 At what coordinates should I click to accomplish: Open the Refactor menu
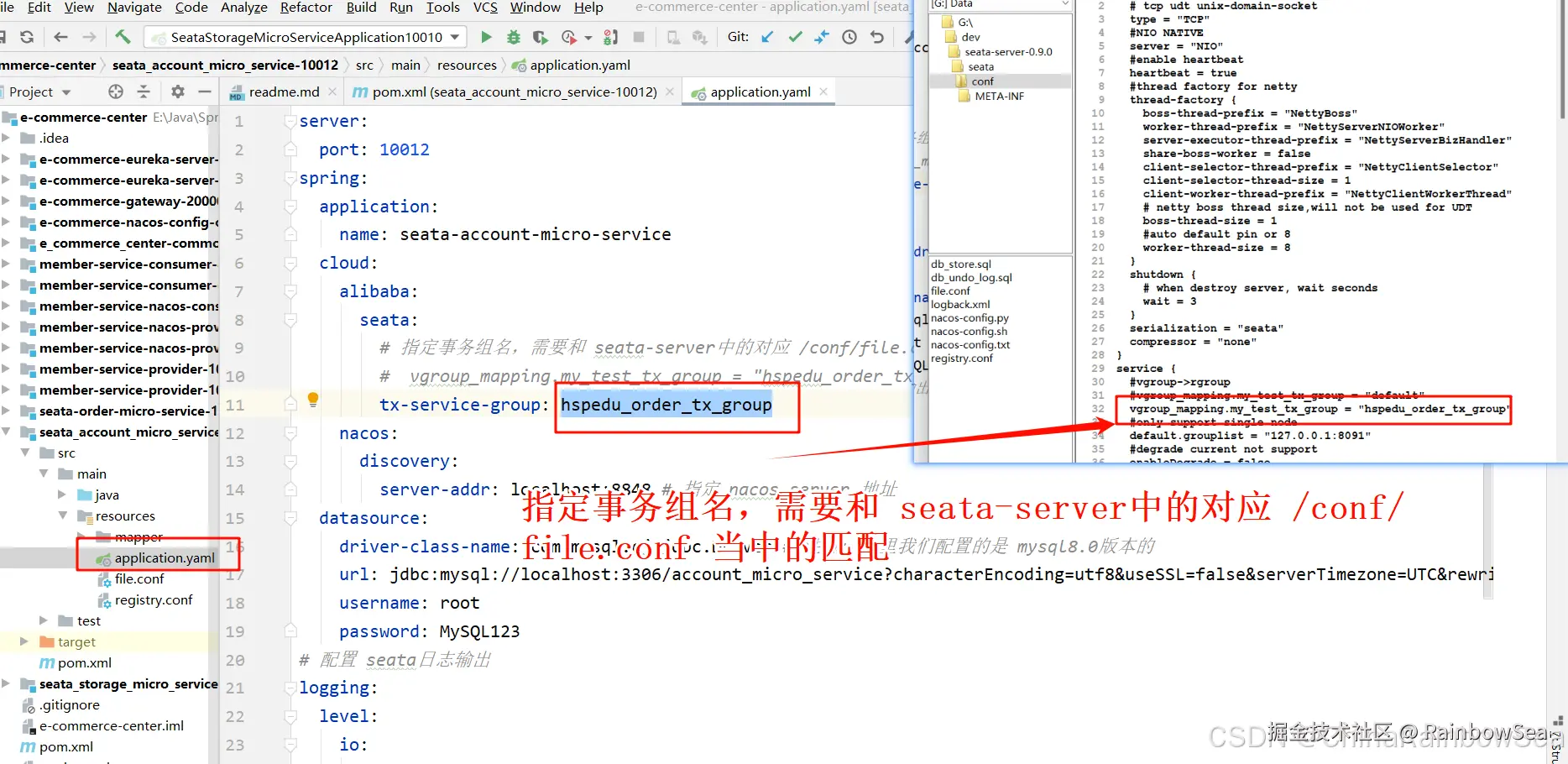tap(306, 8)
